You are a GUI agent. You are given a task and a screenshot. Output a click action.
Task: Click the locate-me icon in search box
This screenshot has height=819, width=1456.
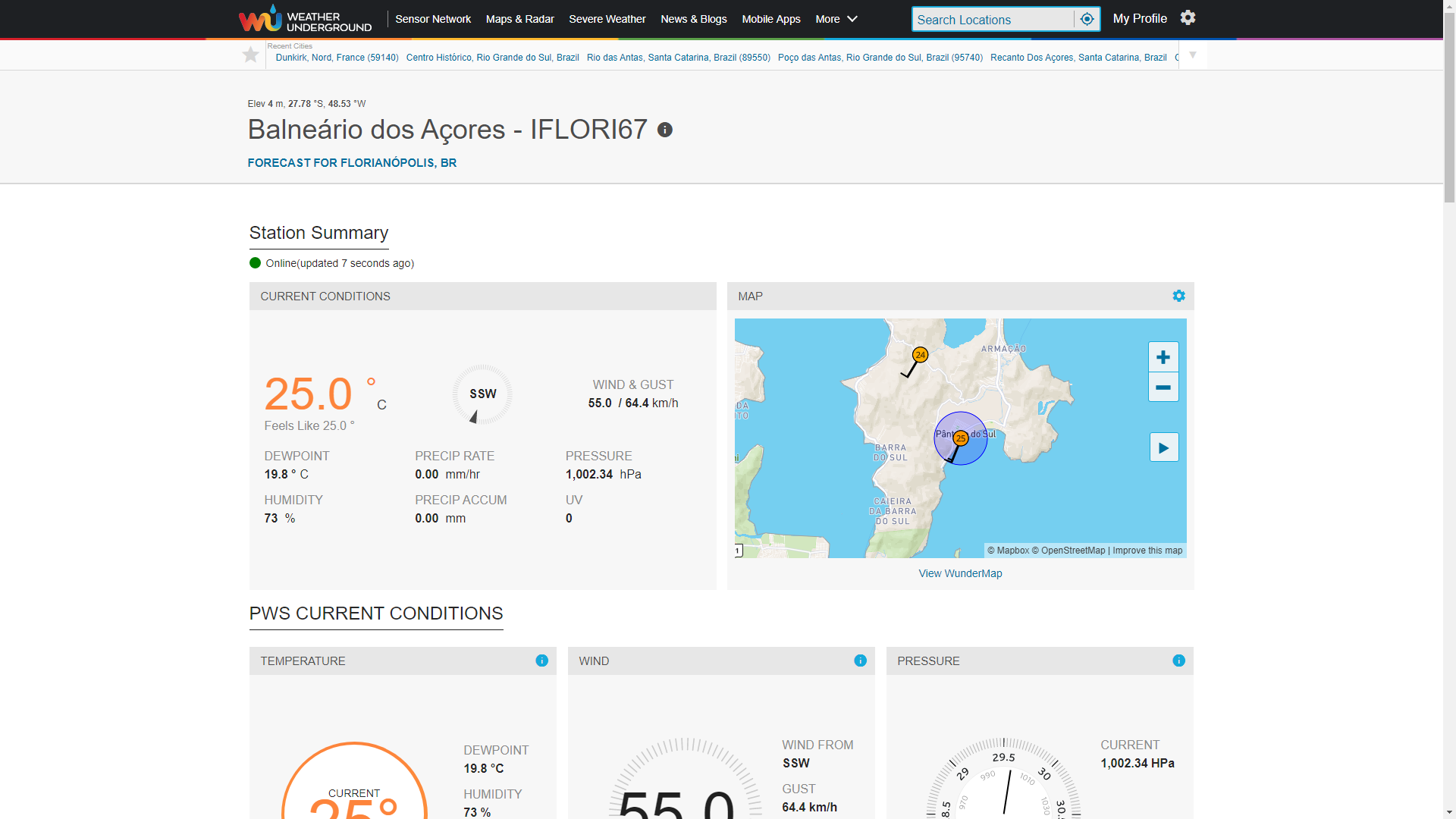tap(1087, 19)
